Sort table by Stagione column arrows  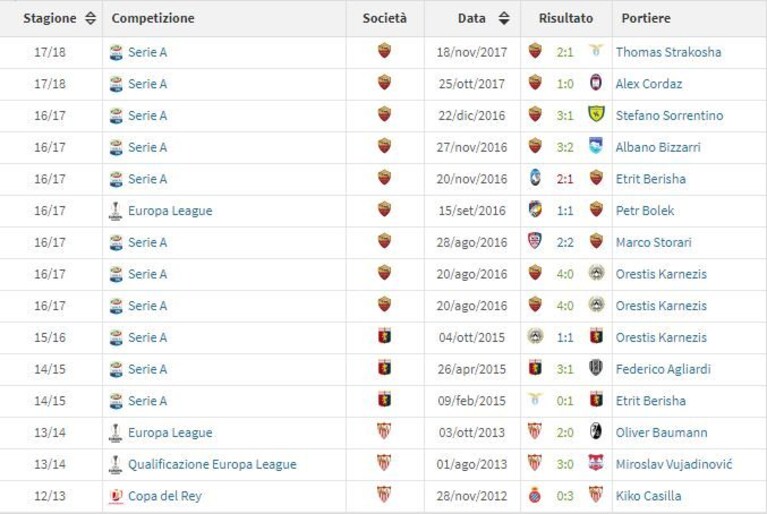(x=90, y=18)
